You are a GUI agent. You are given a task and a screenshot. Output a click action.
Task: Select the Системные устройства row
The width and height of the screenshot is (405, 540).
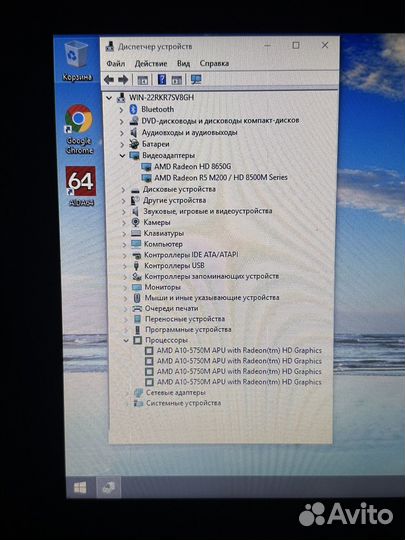click(184, 403)
